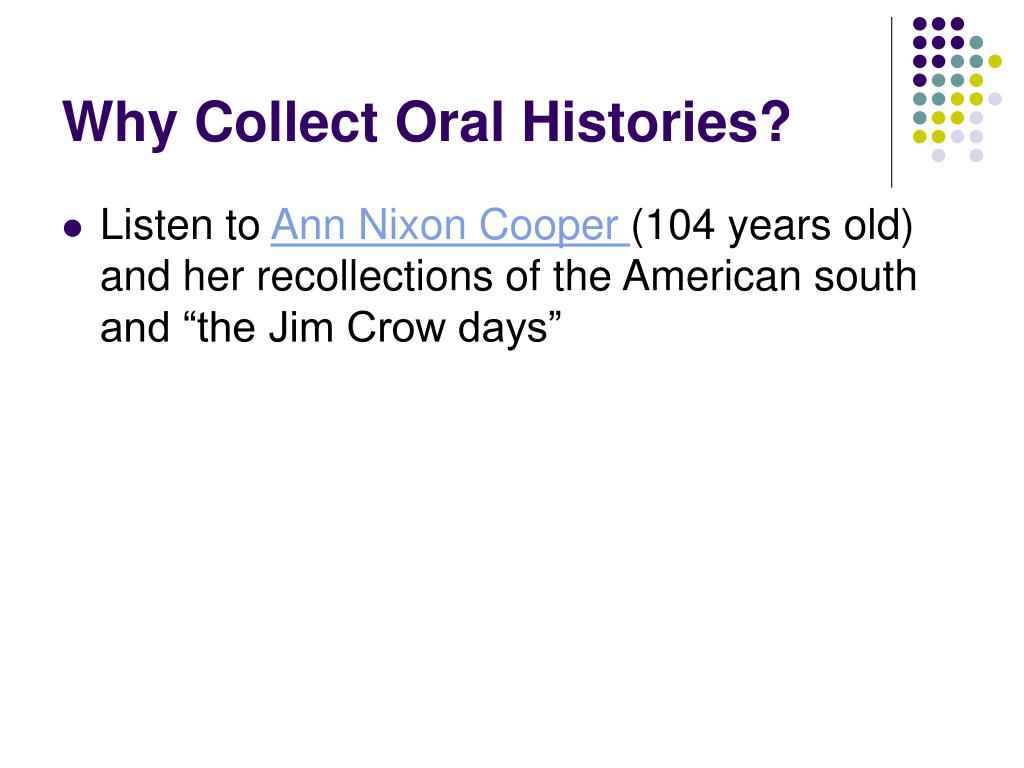Click the round bullet before "Listen to"
The width and height of the screenshot is (1024, 768).
tap(73, 229)
